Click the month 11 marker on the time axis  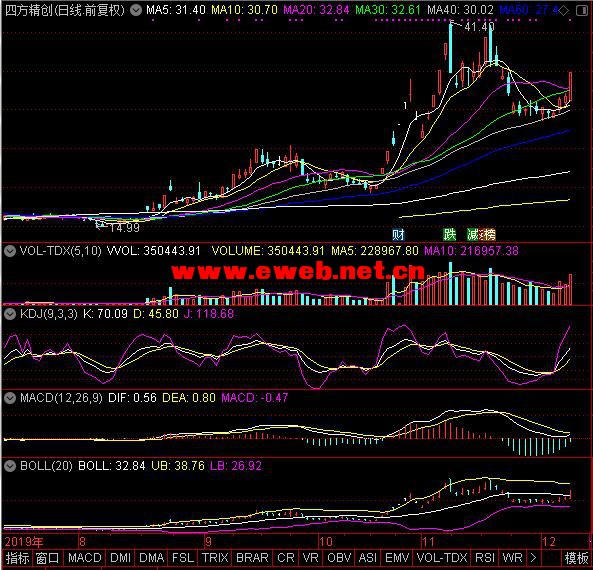click(428, 542)
